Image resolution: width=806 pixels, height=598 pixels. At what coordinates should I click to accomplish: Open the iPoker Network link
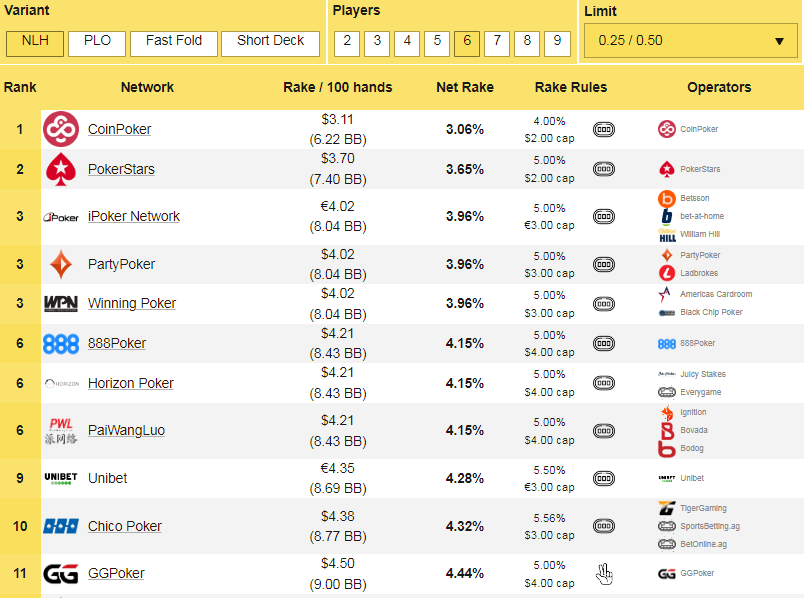pyautogui.click(x=134, y=216)
